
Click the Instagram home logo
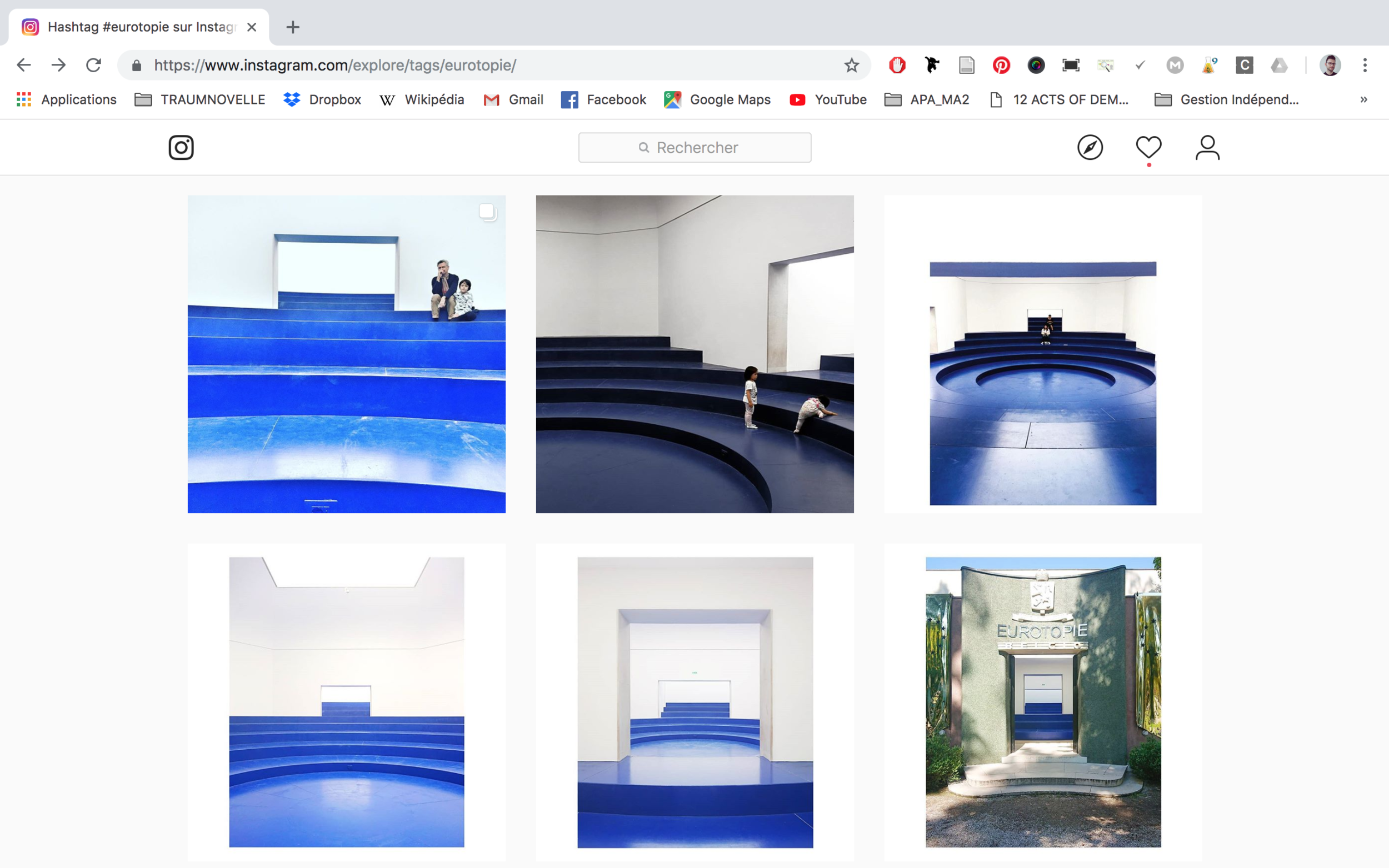point(181,148)
